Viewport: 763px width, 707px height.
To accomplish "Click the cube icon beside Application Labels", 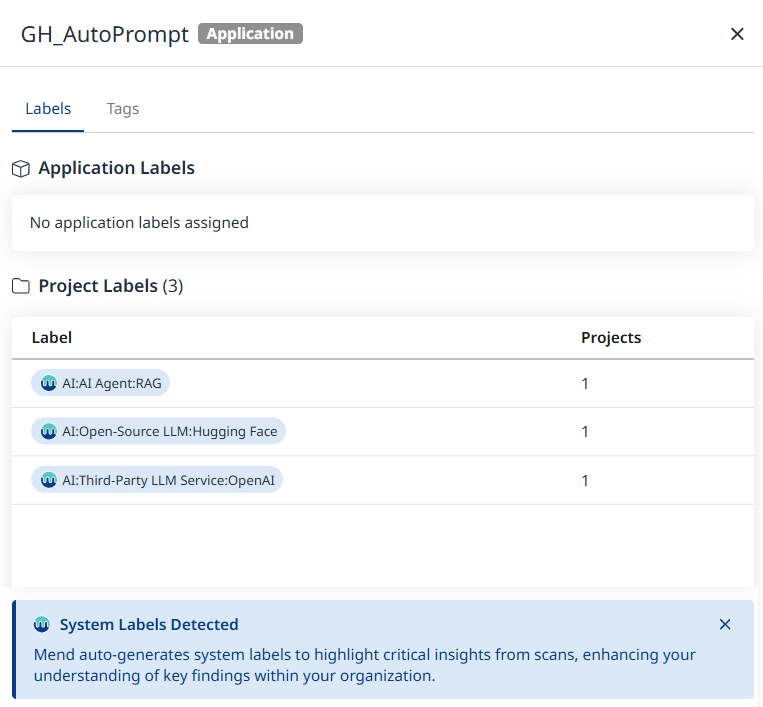I will point(20,169).
